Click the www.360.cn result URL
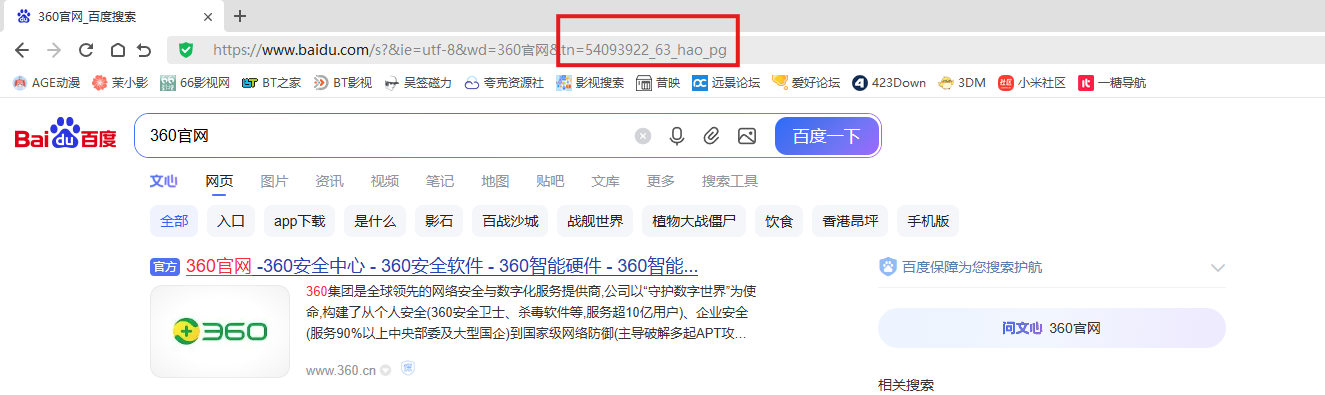Image resolution: width=1325 pixels, height=395 pixels. (341, 370)
